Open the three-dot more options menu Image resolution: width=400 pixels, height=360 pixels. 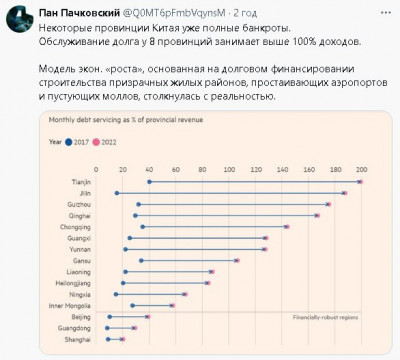[386, 13]
